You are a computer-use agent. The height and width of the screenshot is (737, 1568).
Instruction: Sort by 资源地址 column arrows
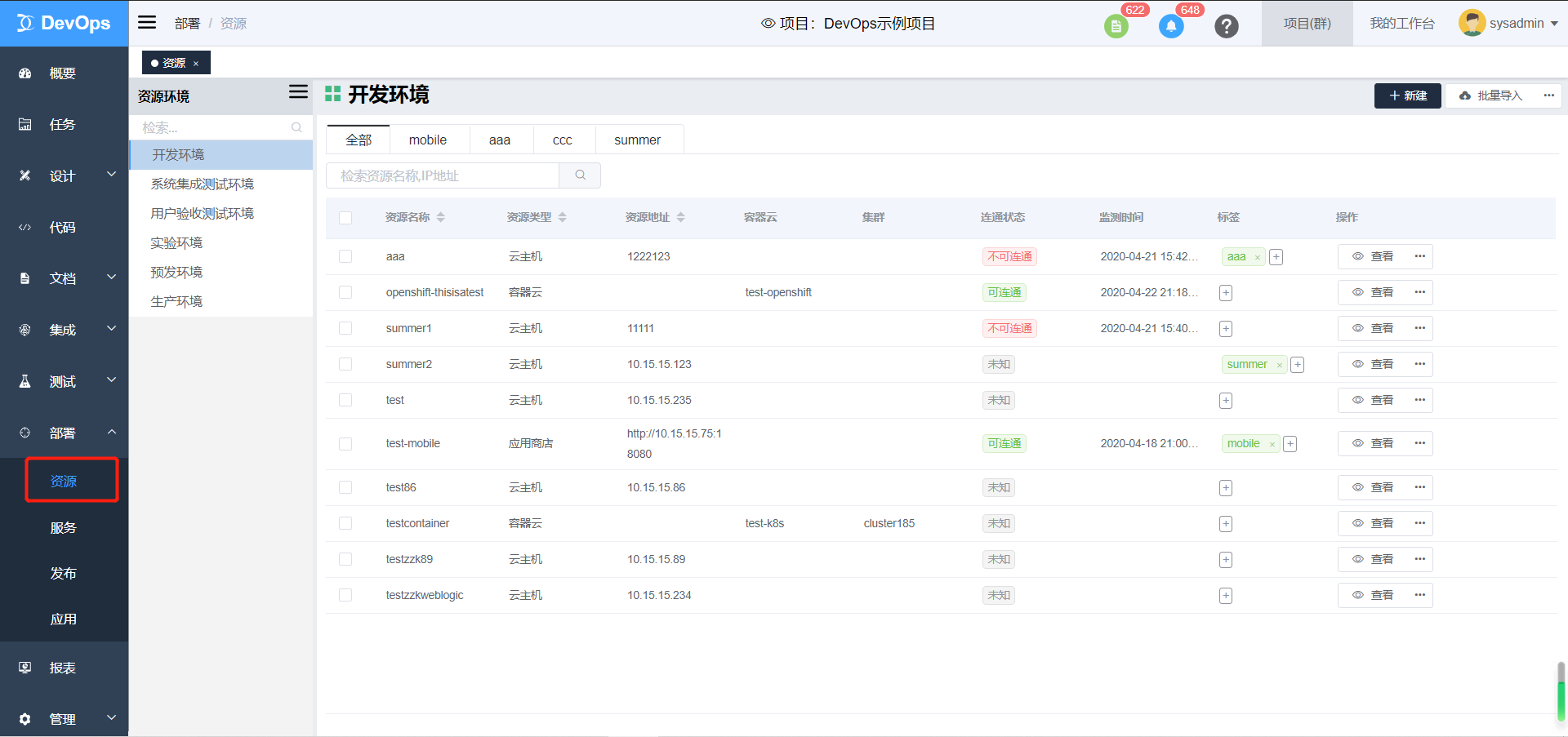(681, 217)
